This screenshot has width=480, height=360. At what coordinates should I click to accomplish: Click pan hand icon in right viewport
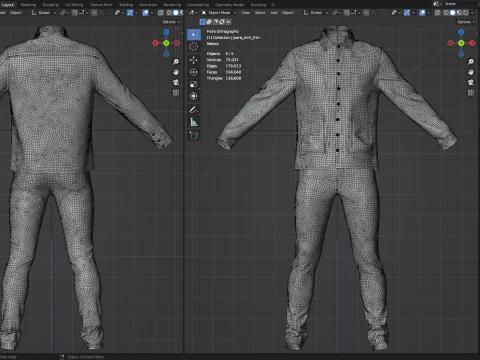click(x=471, y=72)
